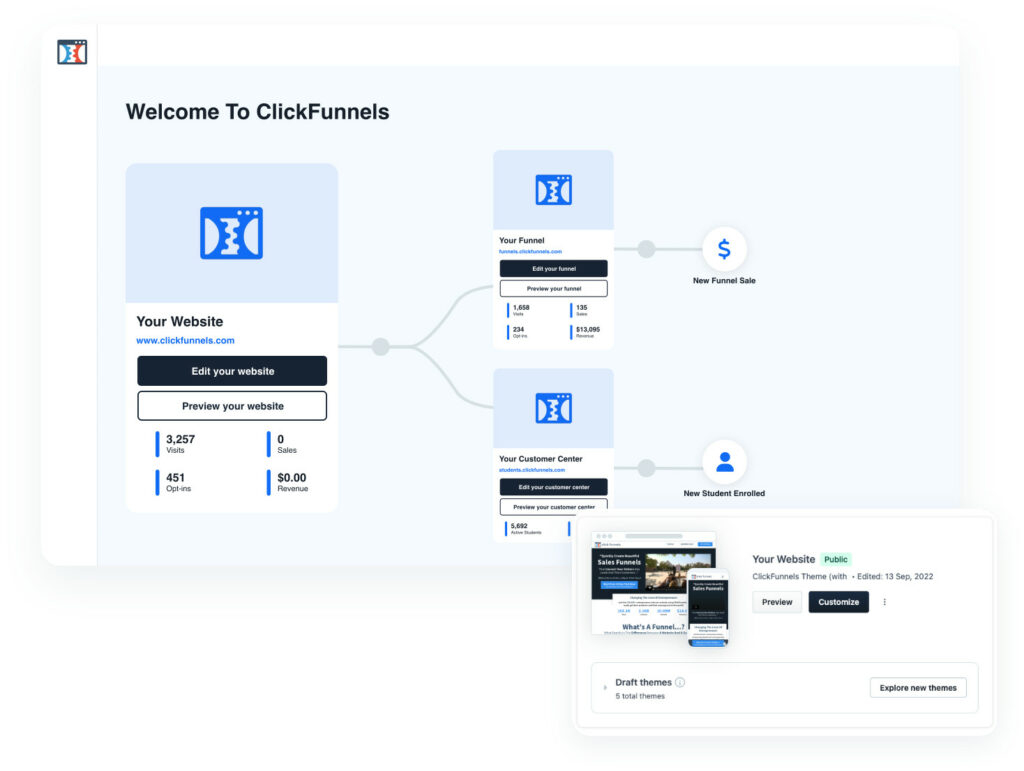Click the Public status badge
Viewport: 1024px width, 771px height.
[x=835, y=559]
